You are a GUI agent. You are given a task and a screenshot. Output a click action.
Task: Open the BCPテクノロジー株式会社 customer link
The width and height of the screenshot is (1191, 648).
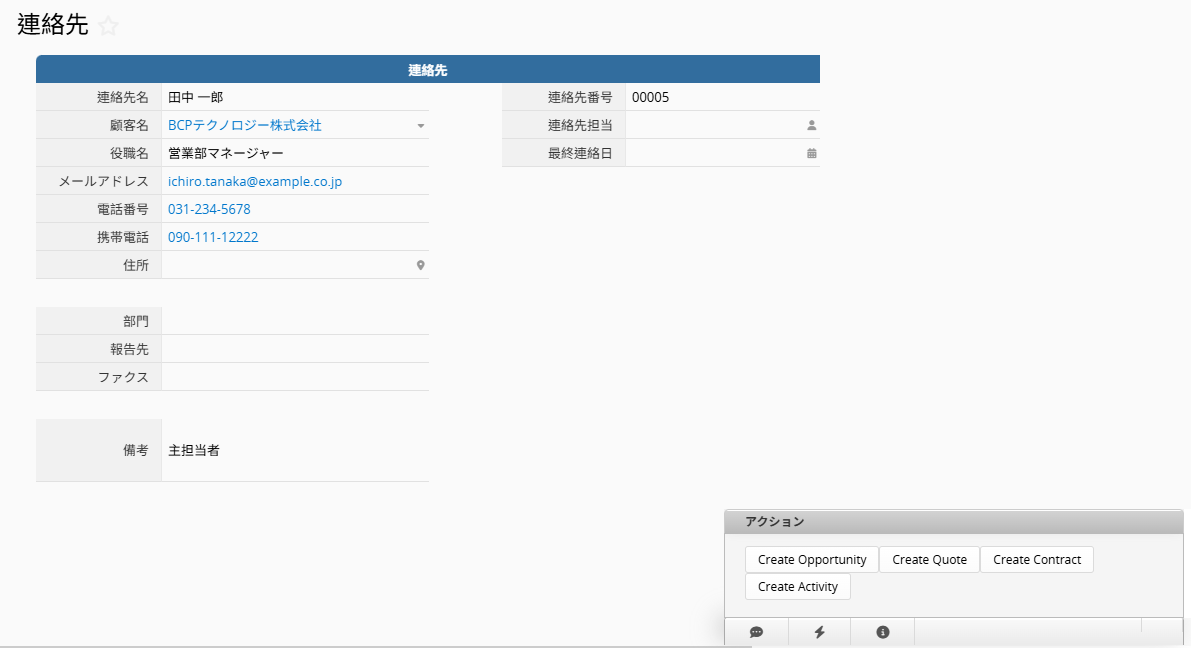click(x=245, y=125)
